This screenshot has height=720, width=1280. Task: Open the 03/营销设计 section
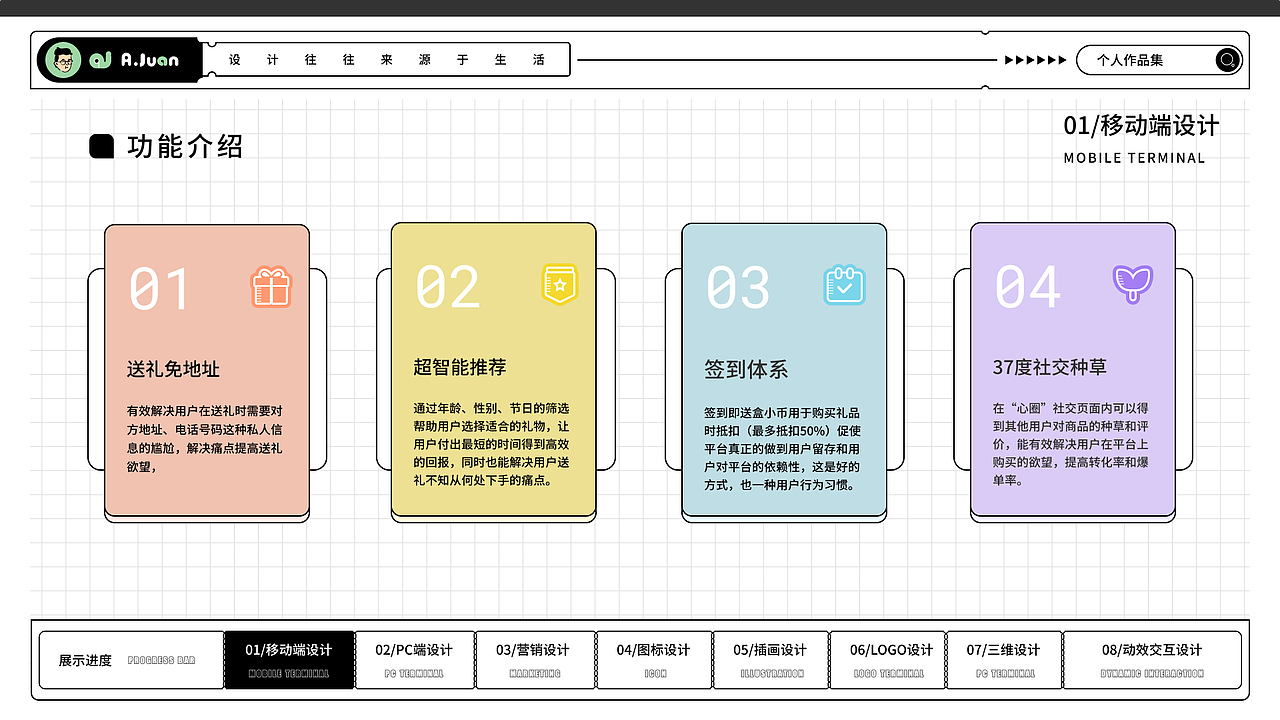(534, 660)
